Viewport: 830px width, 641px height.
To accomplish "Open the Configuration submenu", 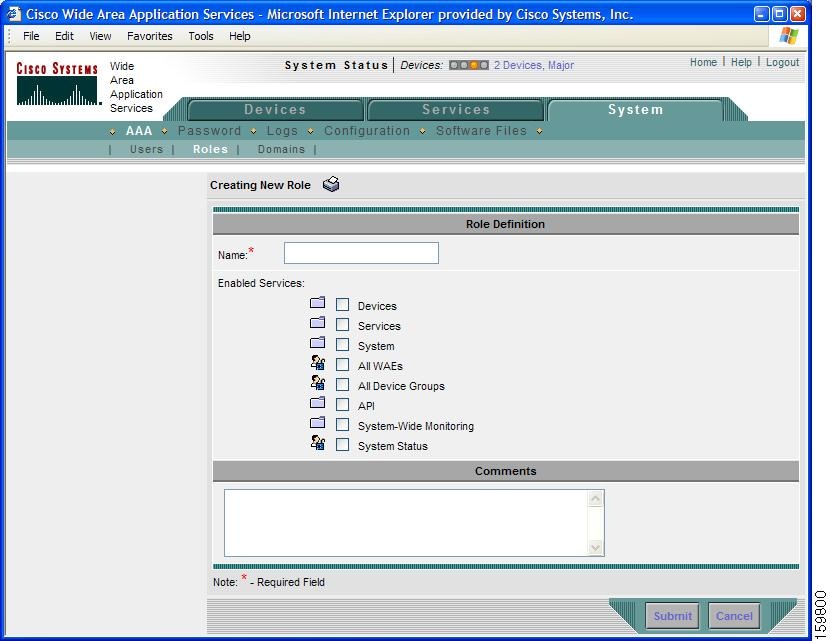I will coord(367,131).
